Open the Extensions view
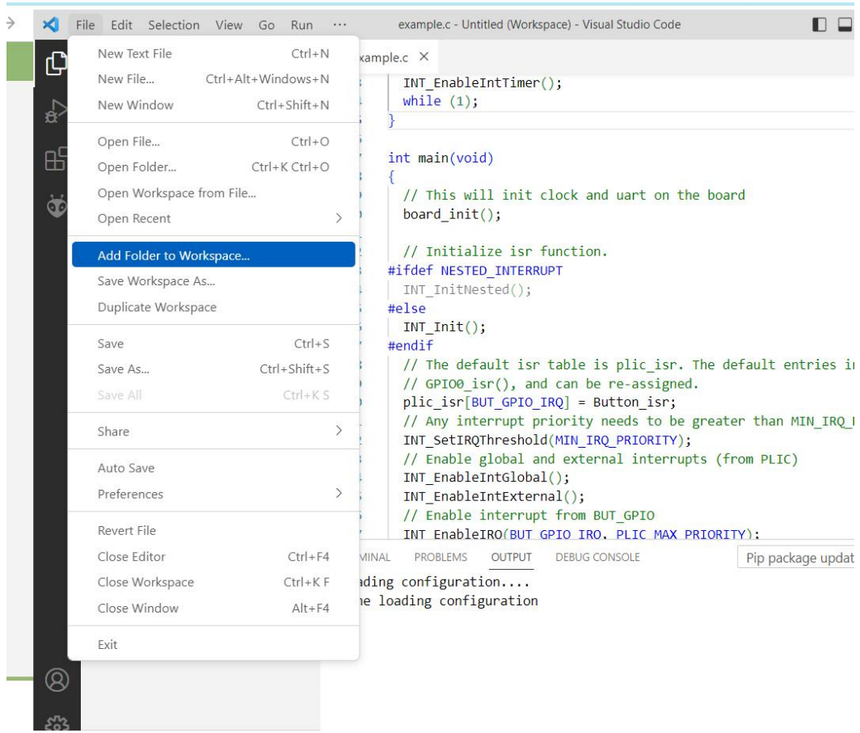This screenshot has height=733, width=860. [x=56, y=159]
